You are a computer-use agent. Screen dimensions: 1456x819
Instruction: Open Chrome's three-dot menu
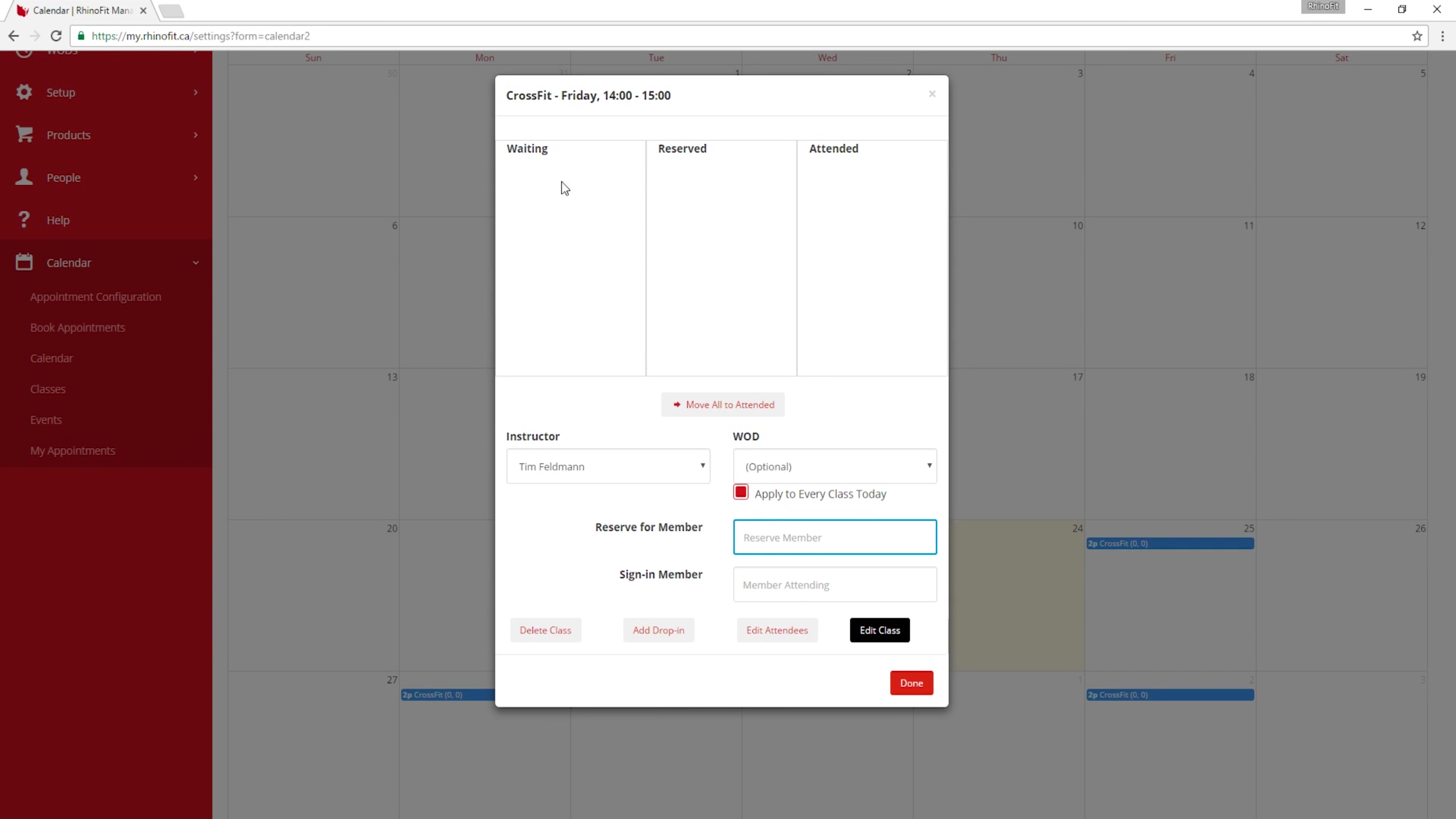click(x=1442, y=36)
